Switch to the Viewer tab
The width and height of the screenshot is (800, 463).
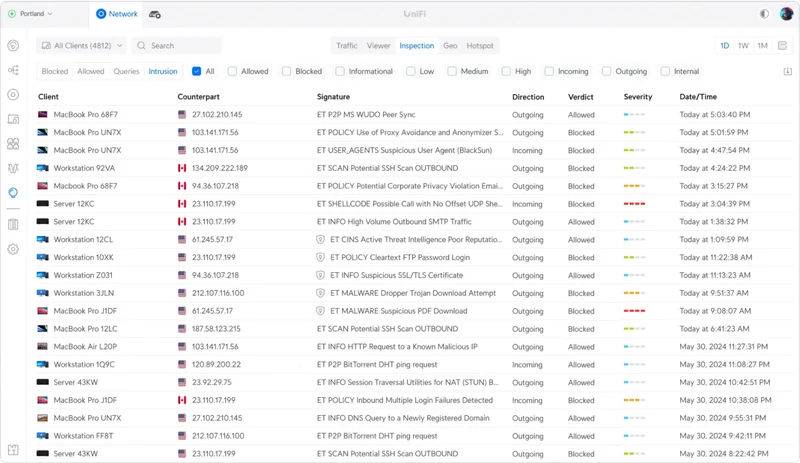[x=379, y=45]
